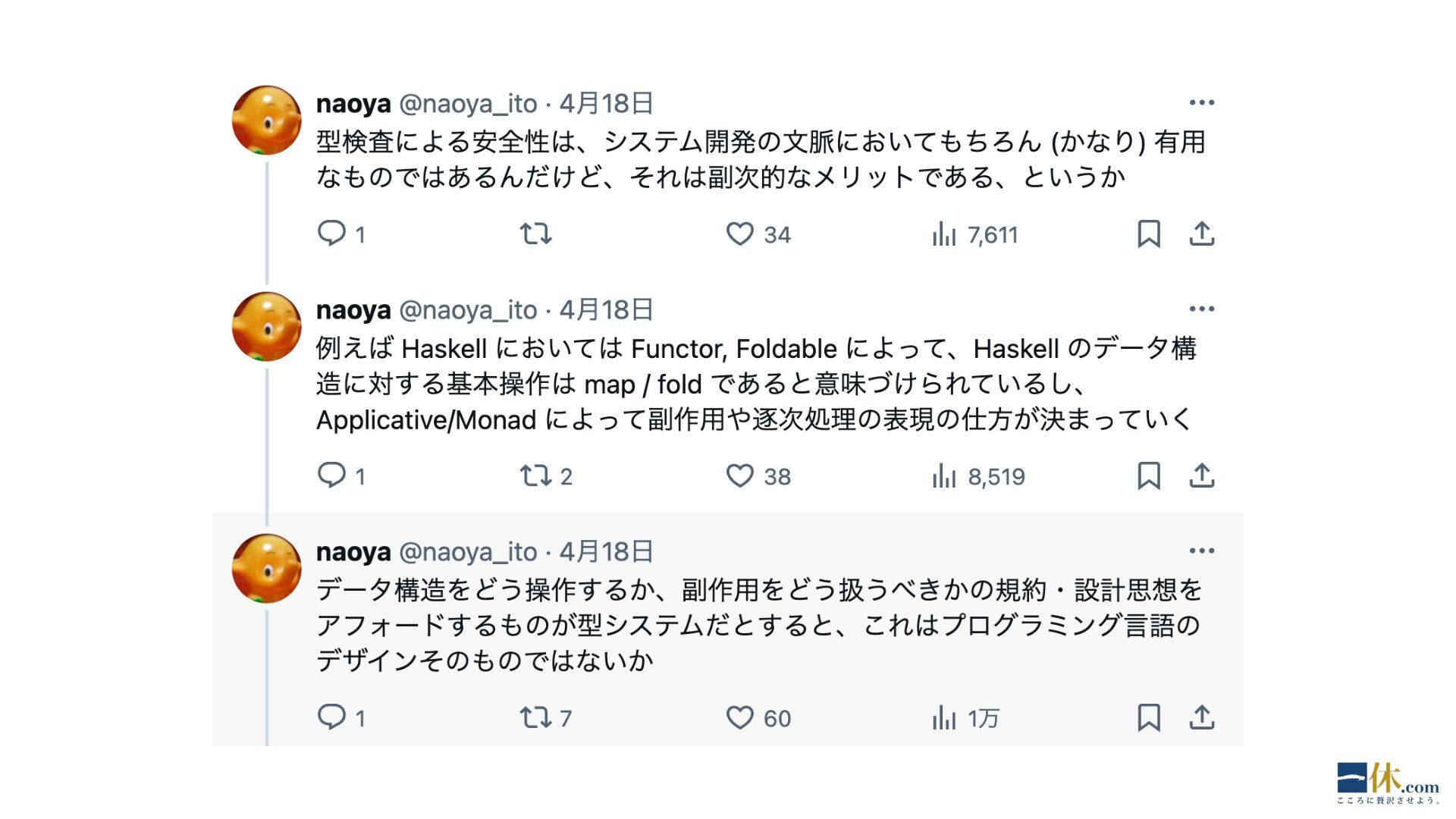Reply to the Haskell Functor tweet

[331, 475]
